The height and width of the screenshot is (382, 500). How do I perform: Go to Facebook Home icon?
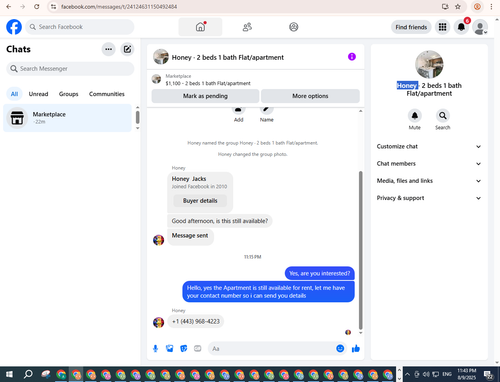tap(200, 27)
